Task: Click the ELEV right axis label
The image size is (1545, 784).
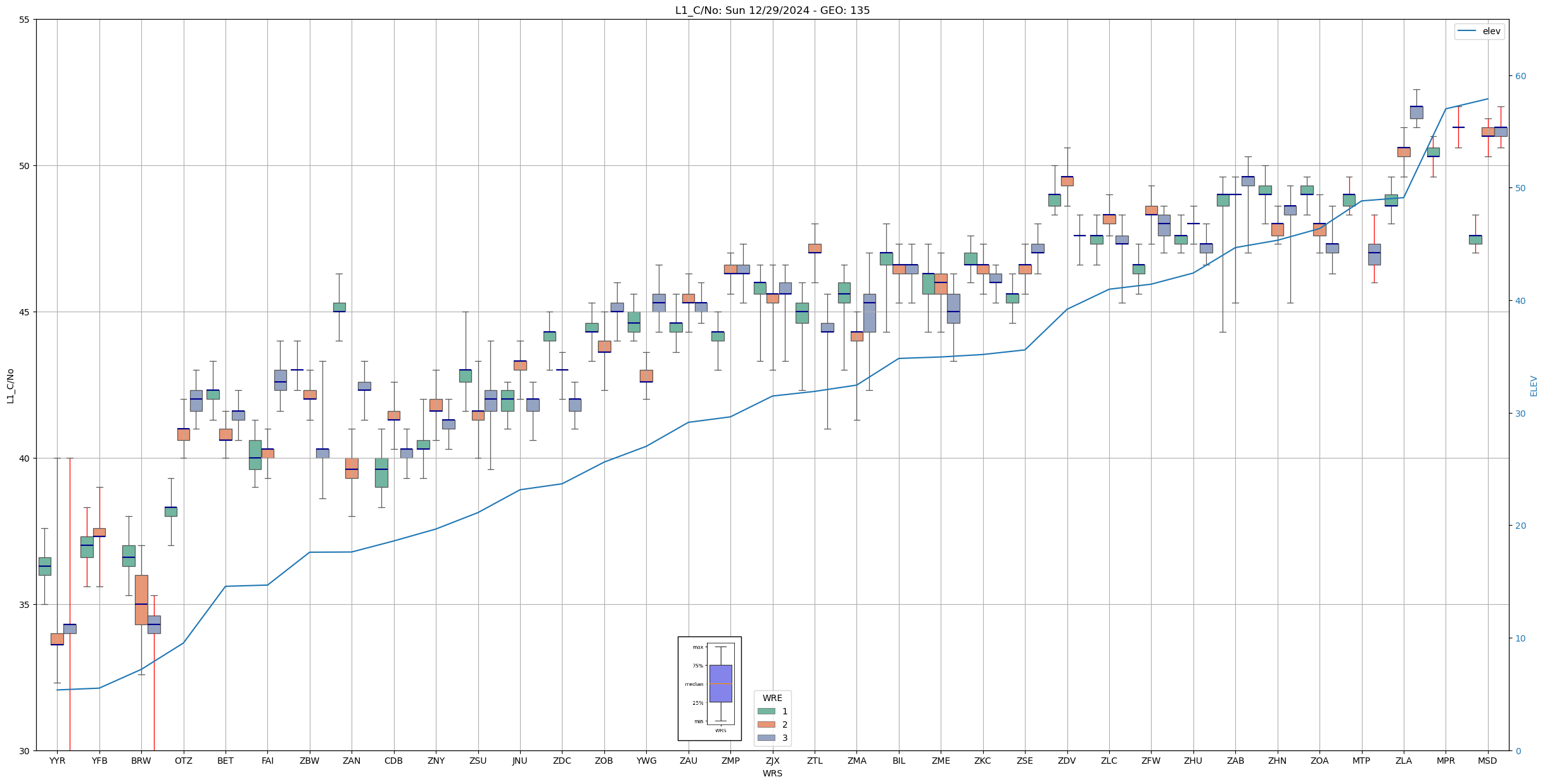Action: (1533, 386)
